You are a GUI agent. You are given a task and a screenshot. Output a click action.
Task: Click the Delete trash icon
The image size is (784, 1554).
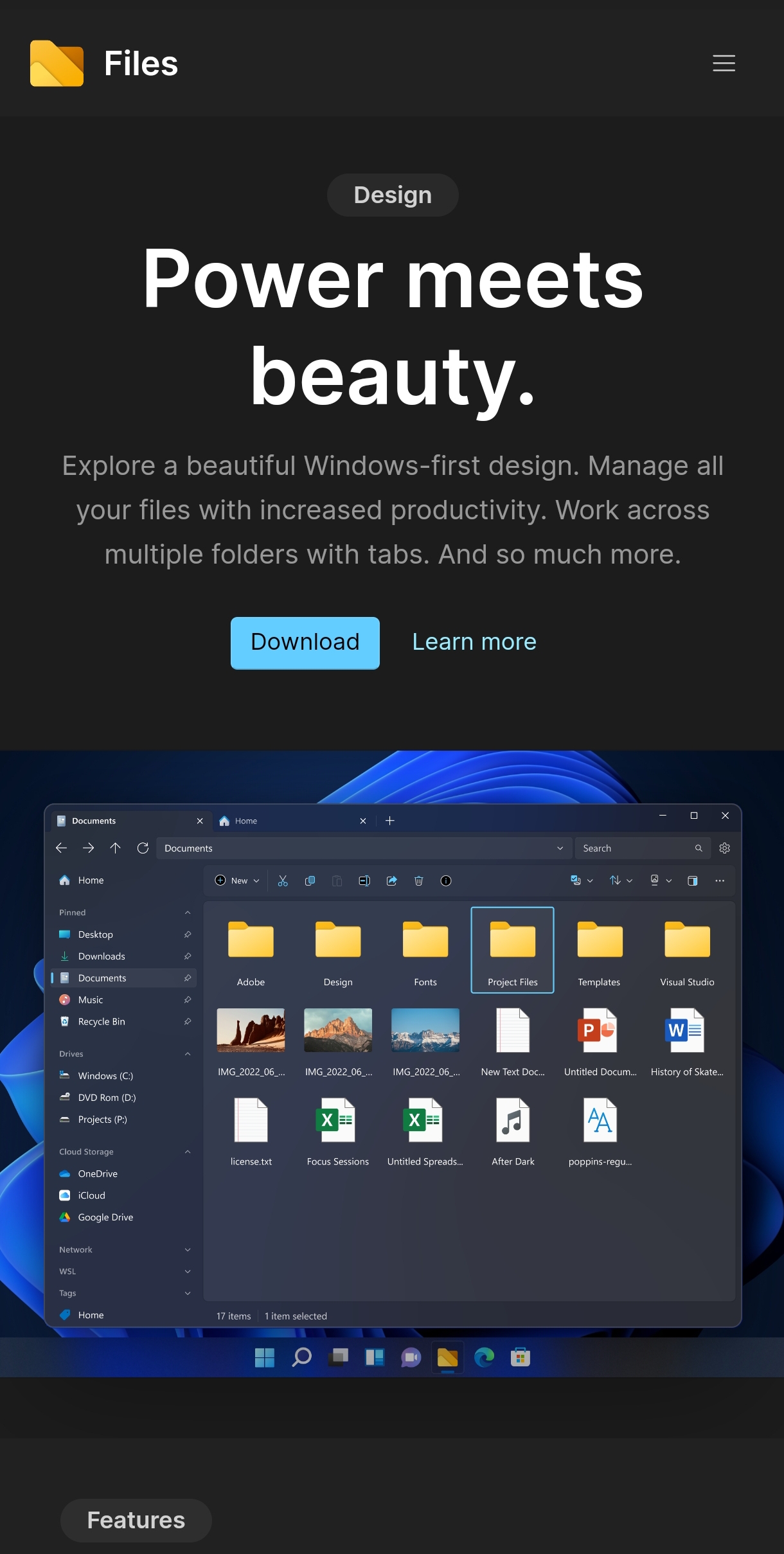pyautogui.click(x=418, y=880)
